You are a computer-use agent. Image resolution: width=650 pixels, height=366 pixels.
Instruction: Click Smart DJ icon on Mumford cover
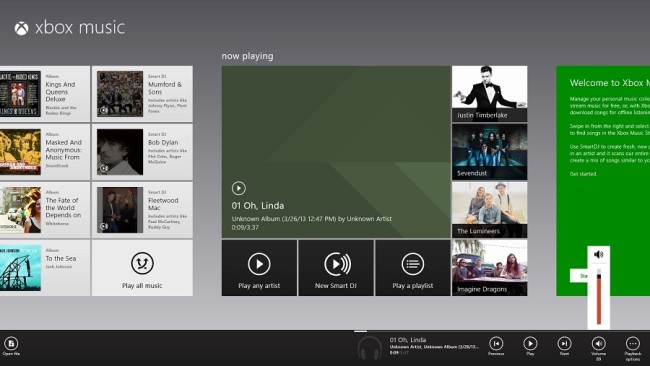(104, 110)
